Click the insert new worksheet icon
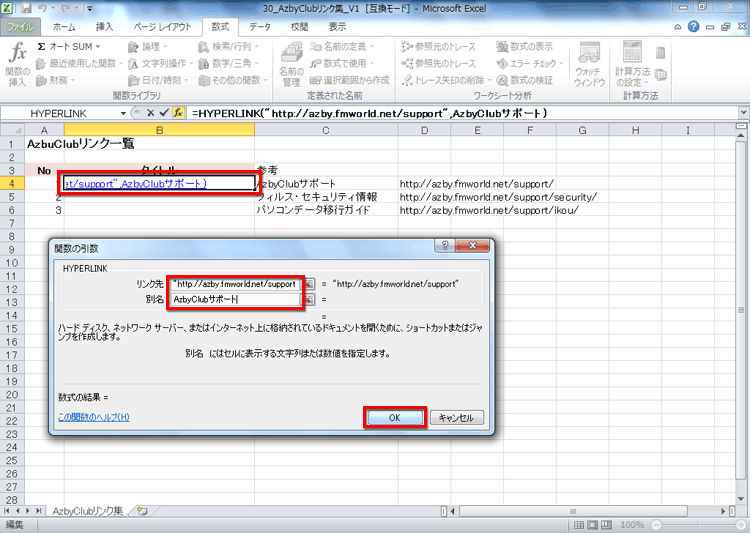Image resolution: width=750 pixels, height=533 pixels. 142,511
